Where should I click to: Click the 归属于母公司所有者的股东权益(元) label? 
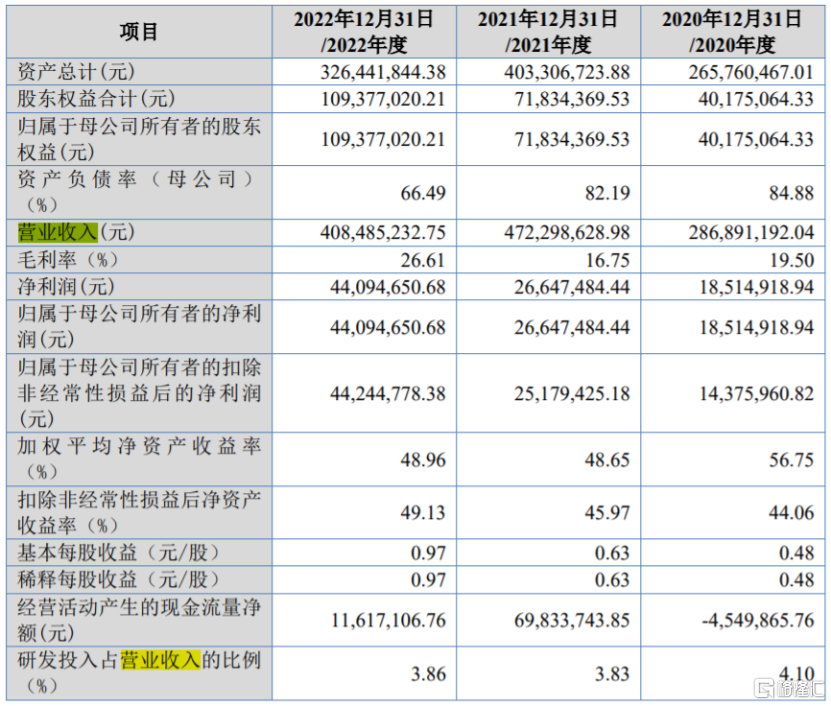[139, 139]
